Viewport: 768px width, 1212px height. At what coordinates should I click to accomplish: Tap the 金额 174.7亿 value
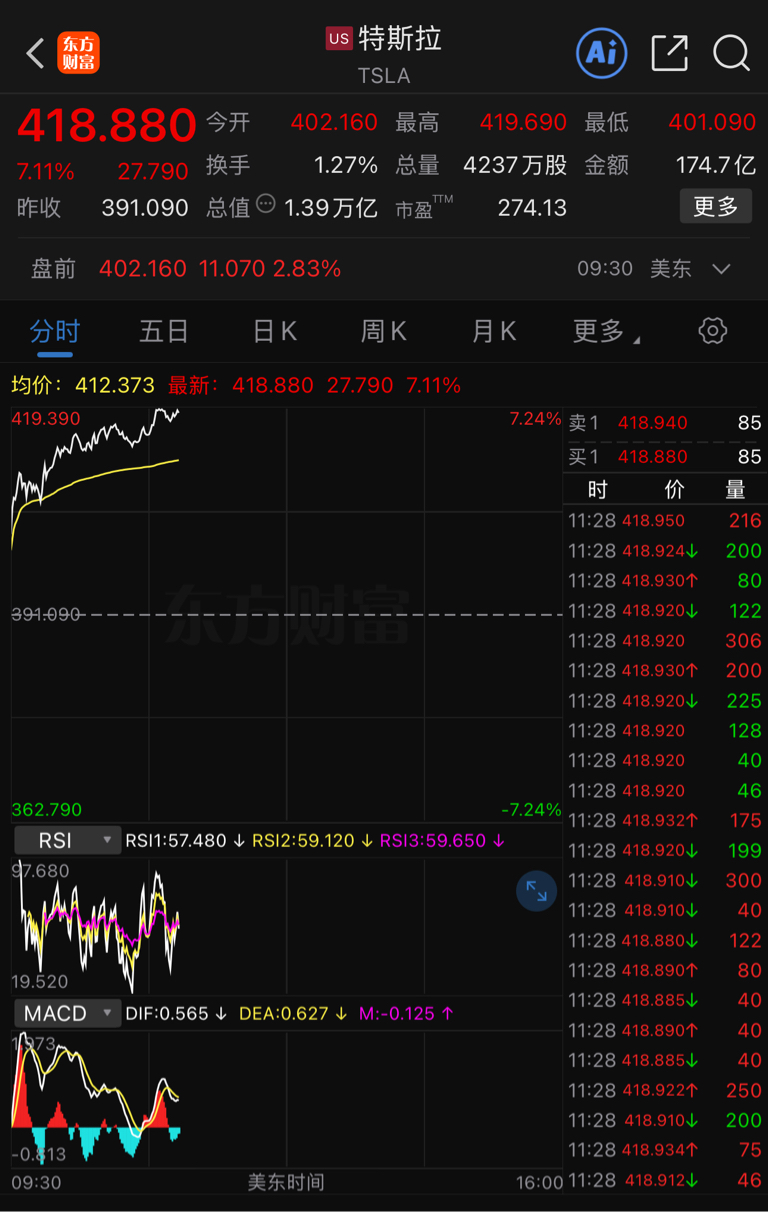point(716,165)
